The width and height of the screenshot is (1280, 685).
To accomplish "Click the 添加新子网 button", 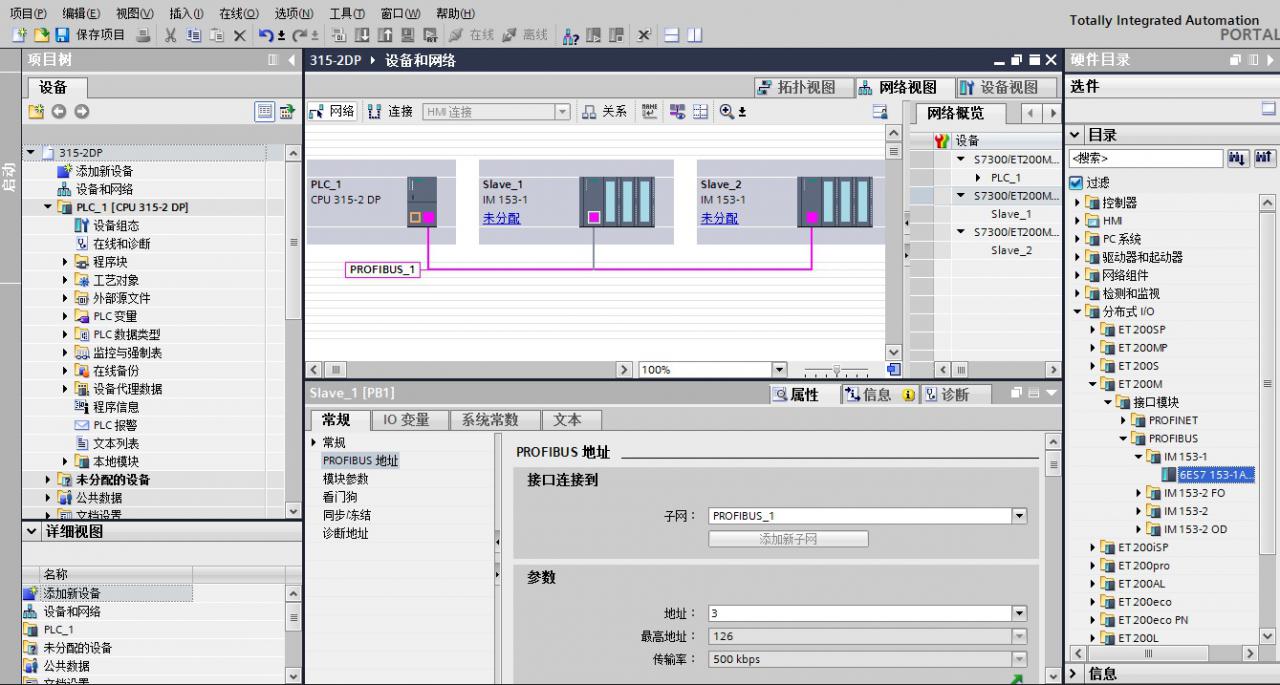I will click(x=788, y=539).
